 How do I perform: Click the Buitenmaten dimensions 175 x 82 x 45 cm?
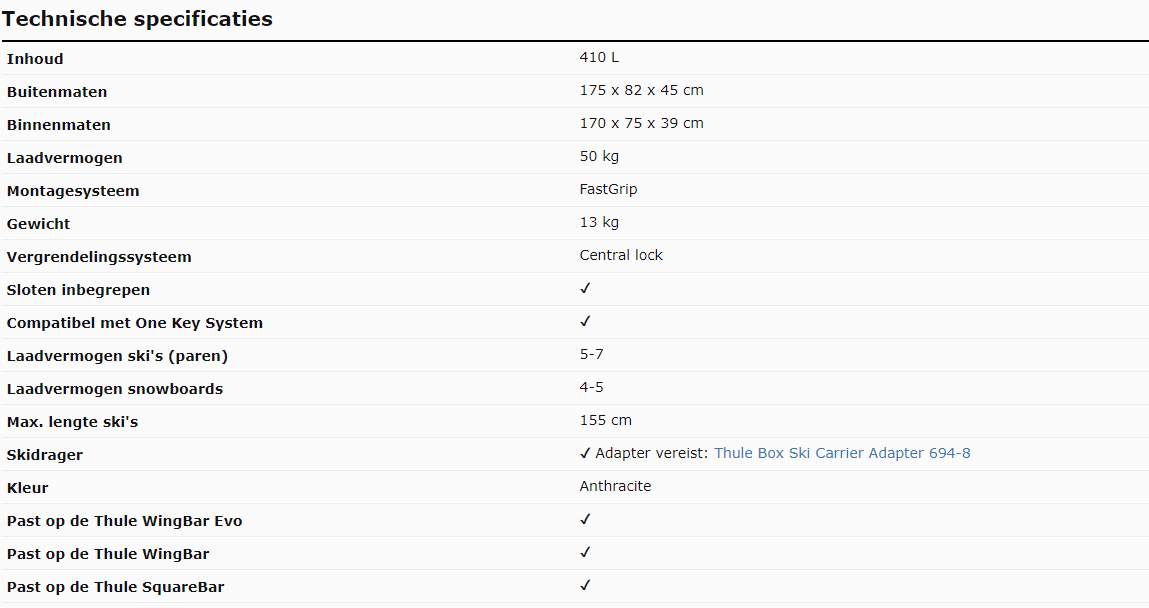(642, 90)
